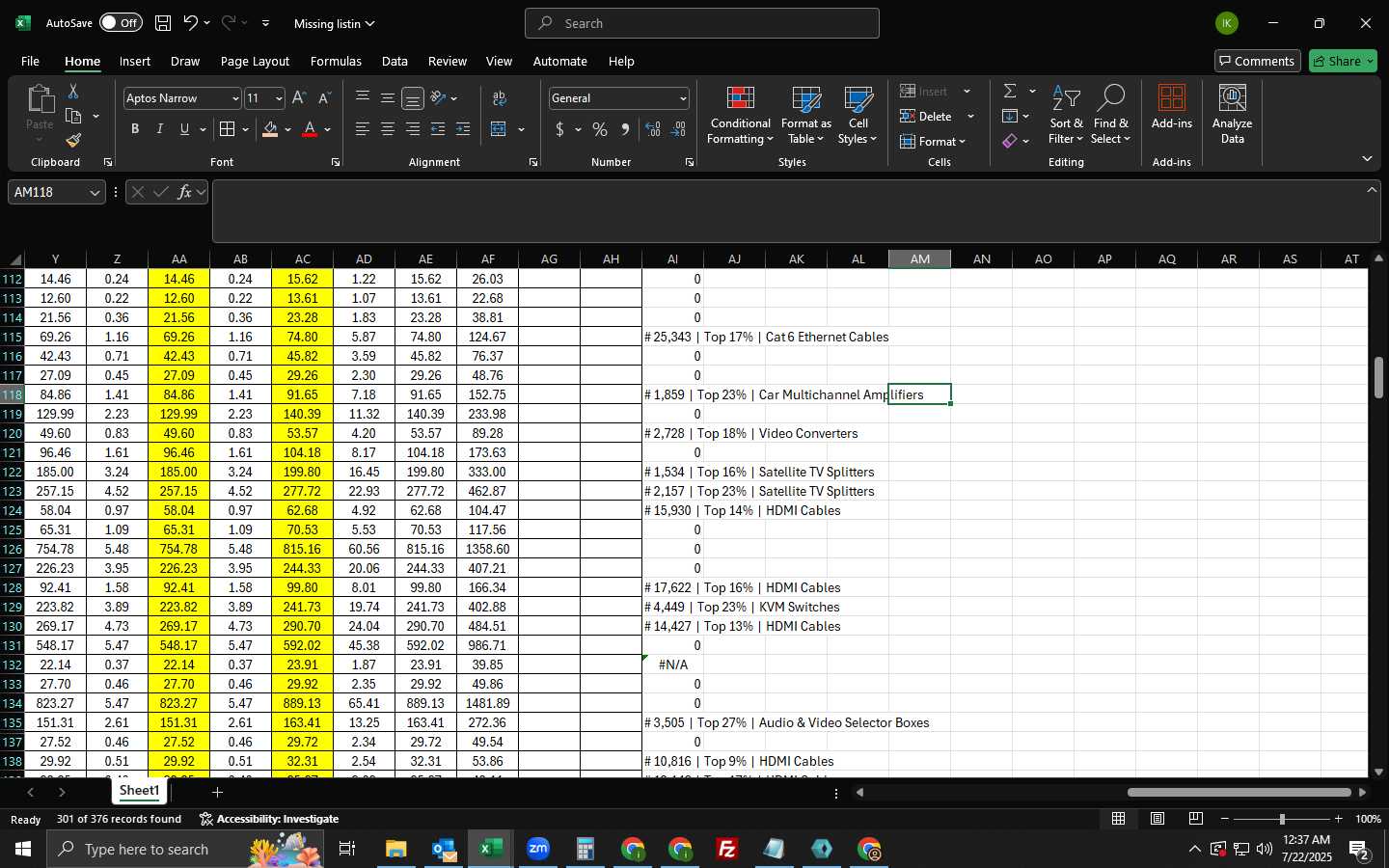
Task: Toggle Underline formatting
Action: (x=184, y=129)
